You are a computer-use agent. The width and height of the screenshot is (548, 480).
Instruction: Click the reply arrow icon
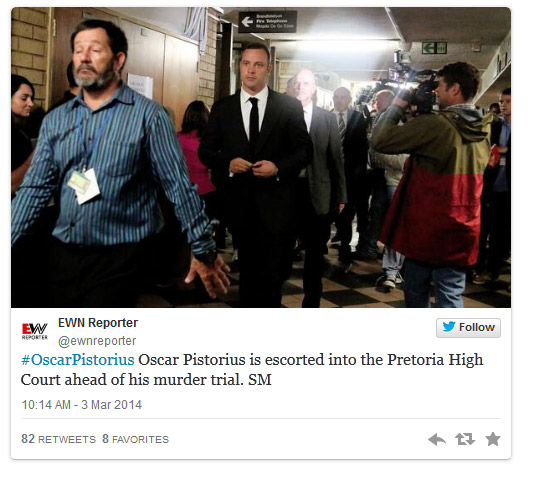[x=437, y=439]
